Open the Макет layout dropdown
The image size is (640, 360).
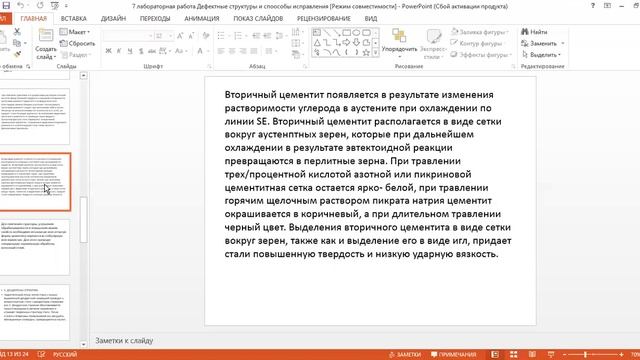tap(75, 32)
